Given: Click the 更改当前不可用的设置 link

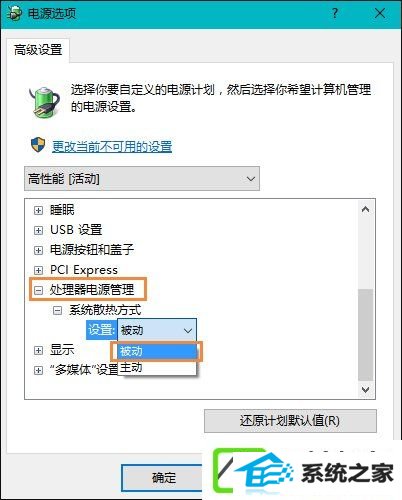Looking at the screenshot, I should (x=112, y=146).
